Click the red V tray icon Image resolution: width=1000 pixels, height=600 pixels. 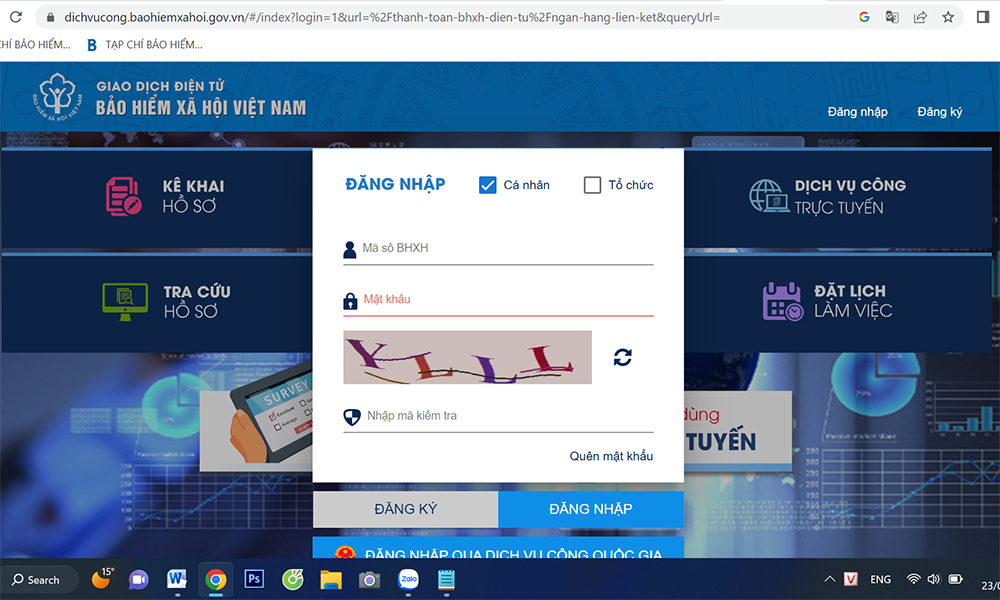pos(851,579)
